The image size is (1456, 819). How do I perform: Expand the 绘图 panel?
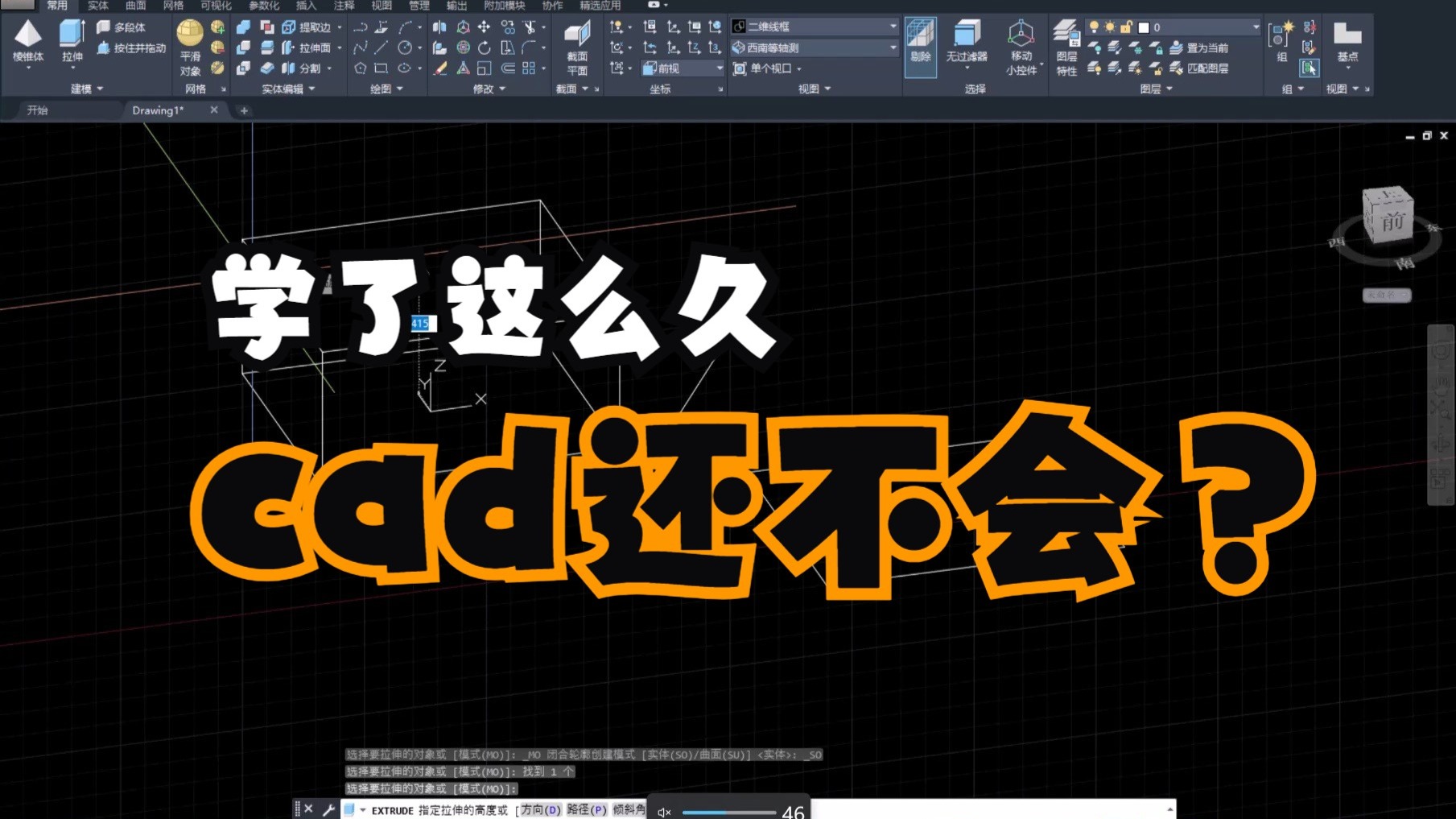(386, 89)
